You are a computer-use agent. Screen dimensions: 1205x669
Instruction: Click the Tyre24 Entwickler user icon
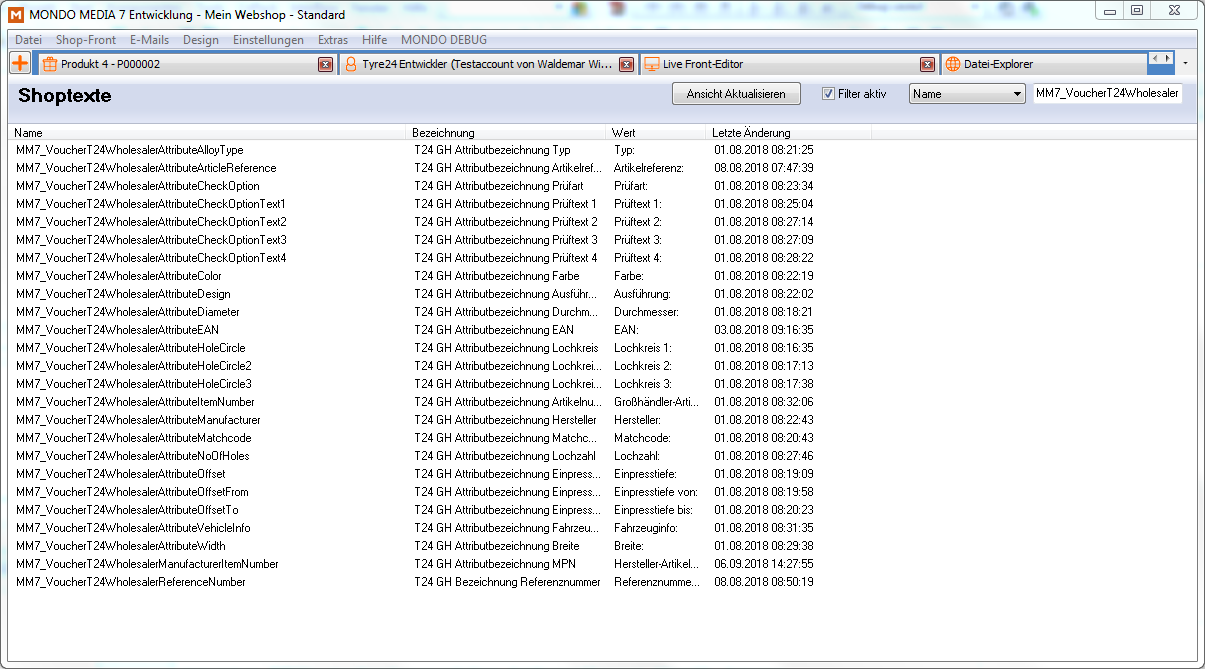pos(350,64)
